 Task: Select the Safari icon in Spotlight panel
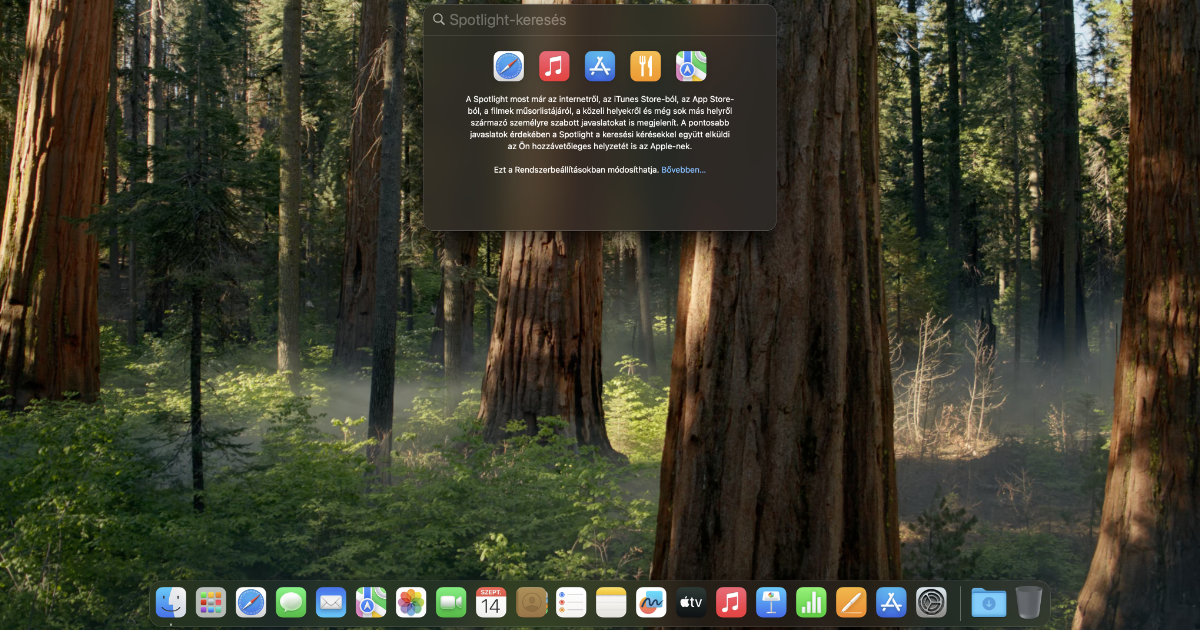(509, 66)
